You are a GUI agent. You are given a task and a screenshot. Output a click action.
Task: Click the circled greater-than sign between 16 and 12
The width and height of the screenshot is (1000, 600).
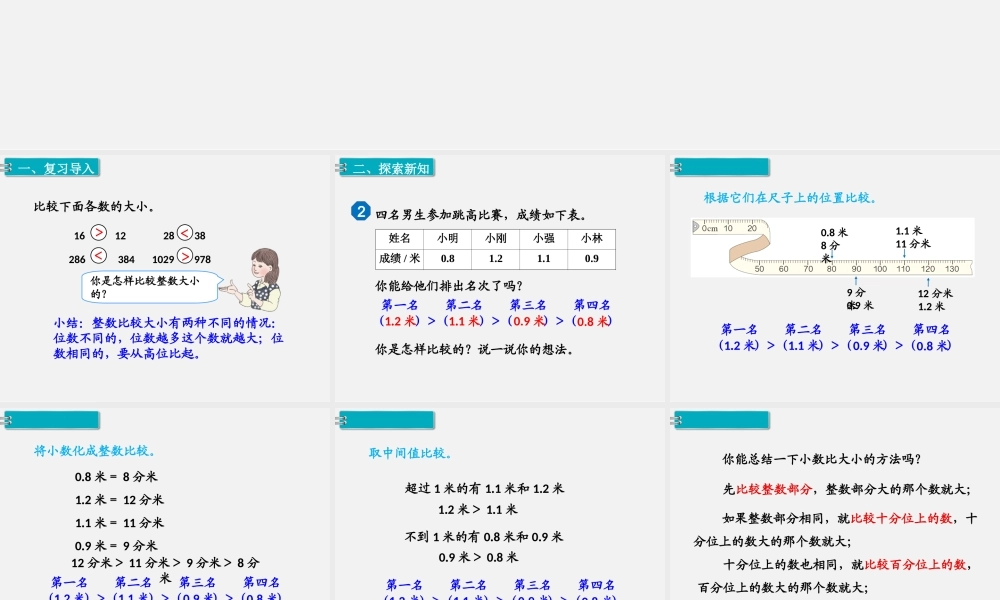tap(99, 234)
